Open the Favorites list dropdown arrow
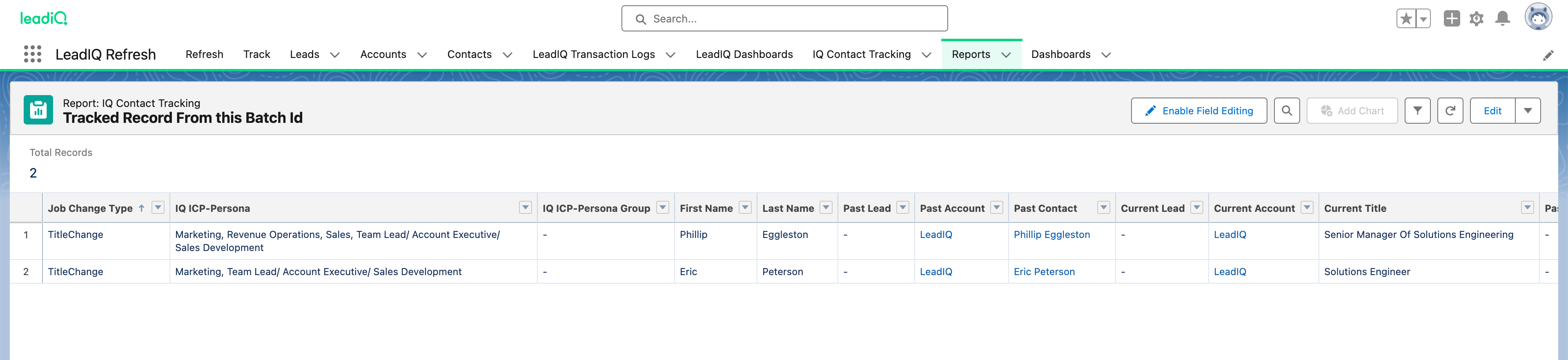The height and width of the screenshot is (360, 1568). (x=1423, y=19)
